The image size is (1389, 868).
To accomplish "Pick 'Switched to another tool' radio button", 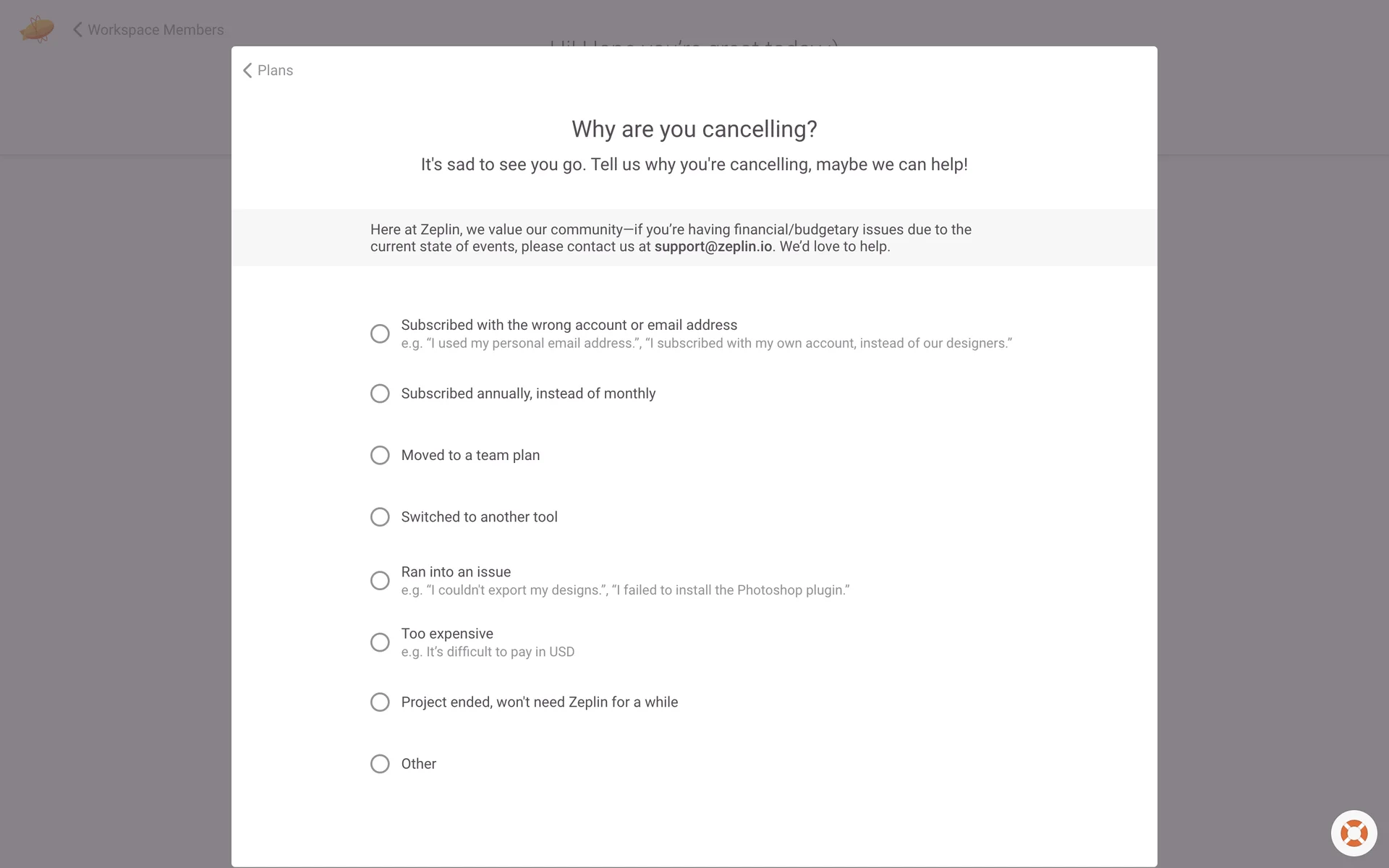I will (x=380, y=517).
